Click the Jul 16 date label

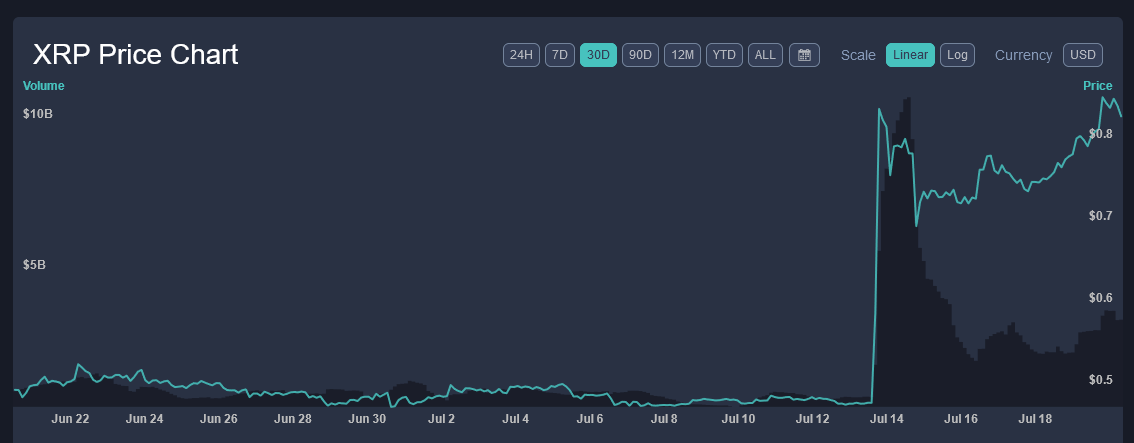961,418
